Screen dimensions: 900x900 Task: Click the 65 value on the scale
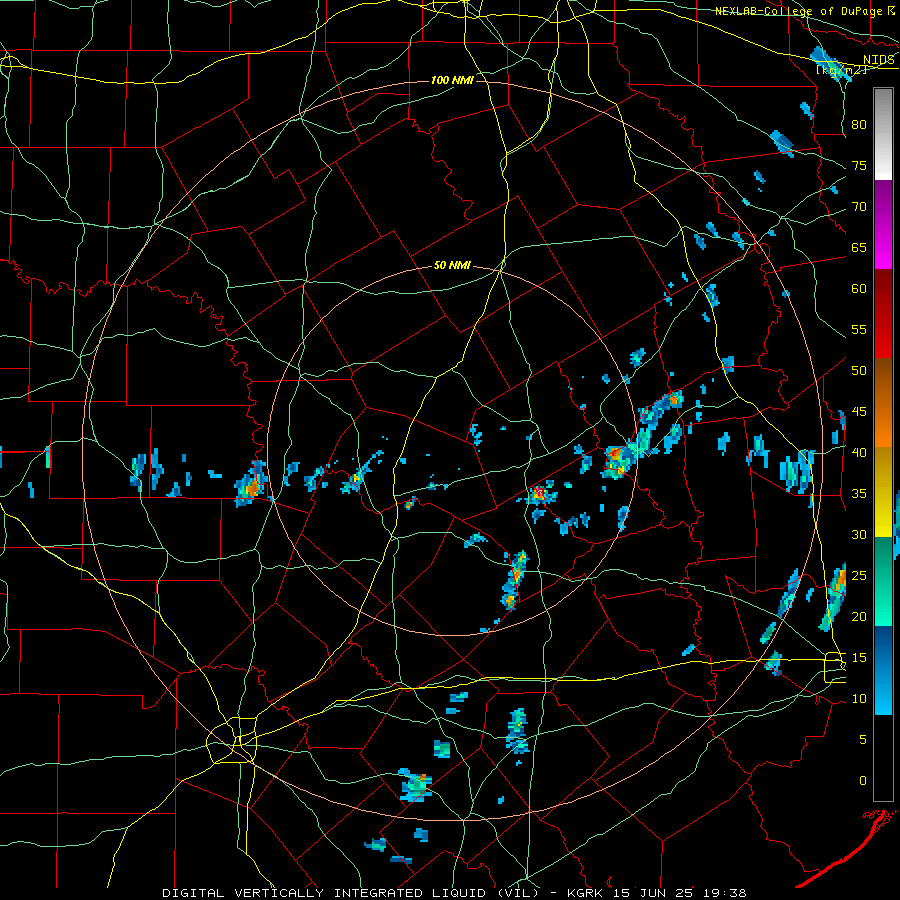point(859,248)
